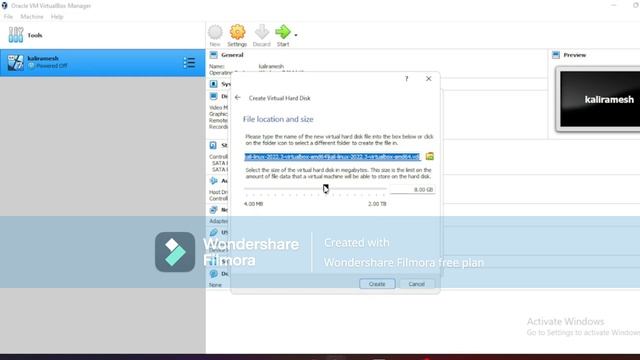Click the Storage section icon
Viewport: 640px width, 360px height.
click(x=213, y=145)
